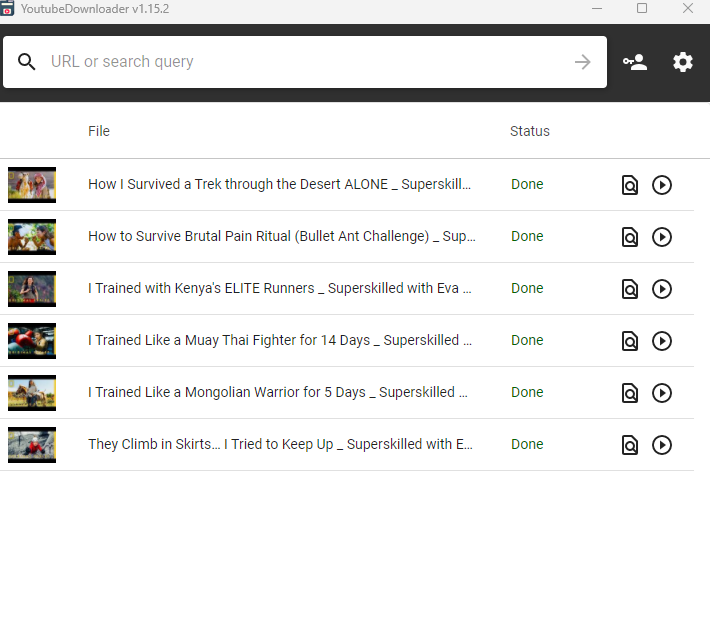Screen dimensions: 710x637
Task: Open the authentication (key and person) icon
Action: pos(635,62)
